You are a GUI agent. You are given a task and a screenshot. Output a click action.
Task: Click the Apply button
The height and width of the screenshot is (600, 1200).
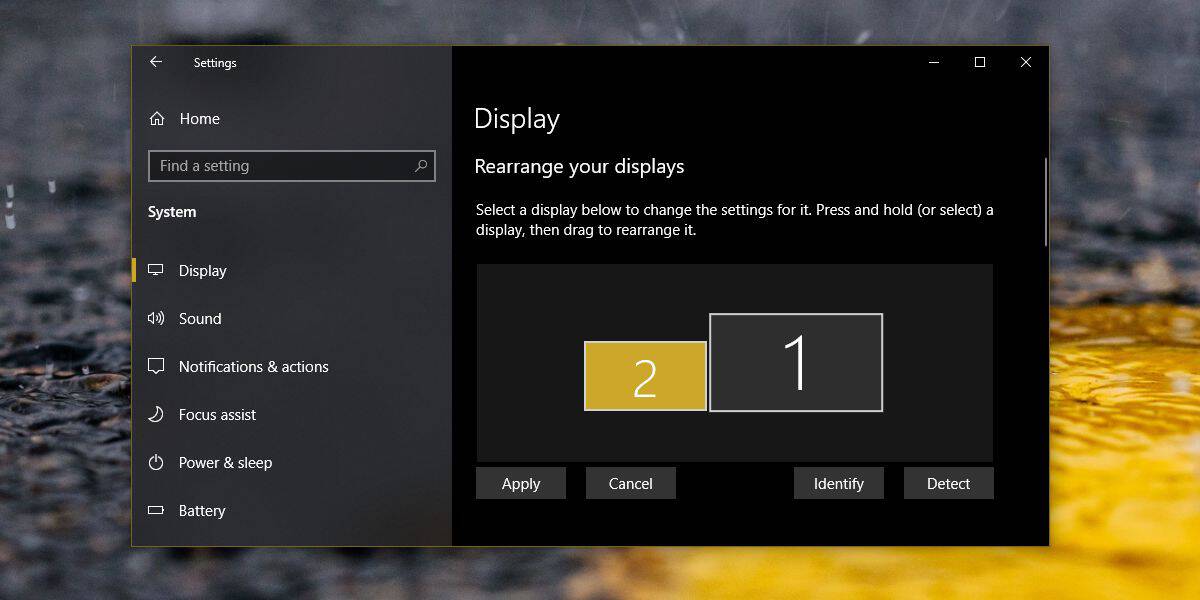[x=521, y=483]
